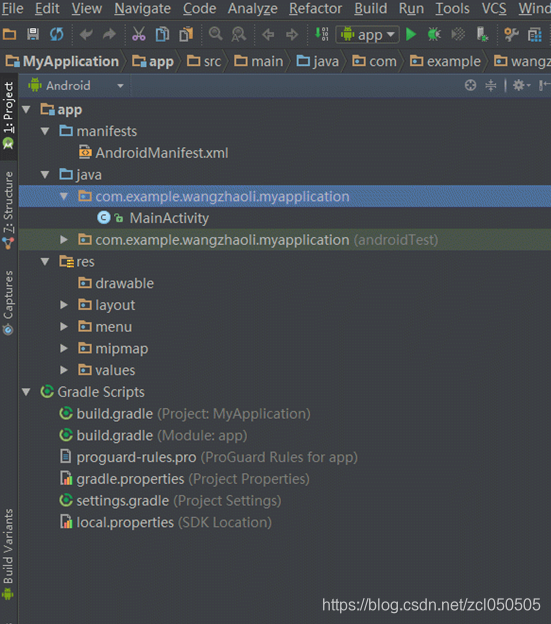Select proguard-rules.pro file
The width and height of the screenshot is (551, 624).
pos(208,457)
